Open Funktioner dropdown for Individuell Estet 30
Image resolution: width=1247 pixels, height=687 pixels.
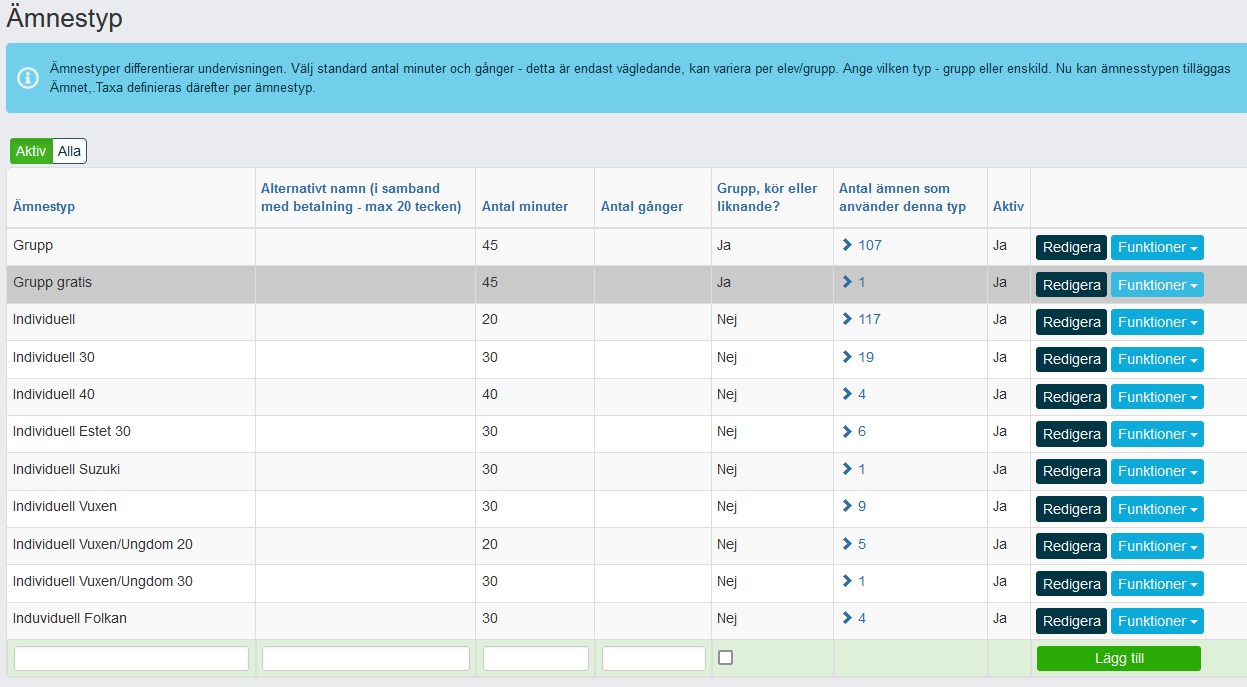[x=1157, y=434]
